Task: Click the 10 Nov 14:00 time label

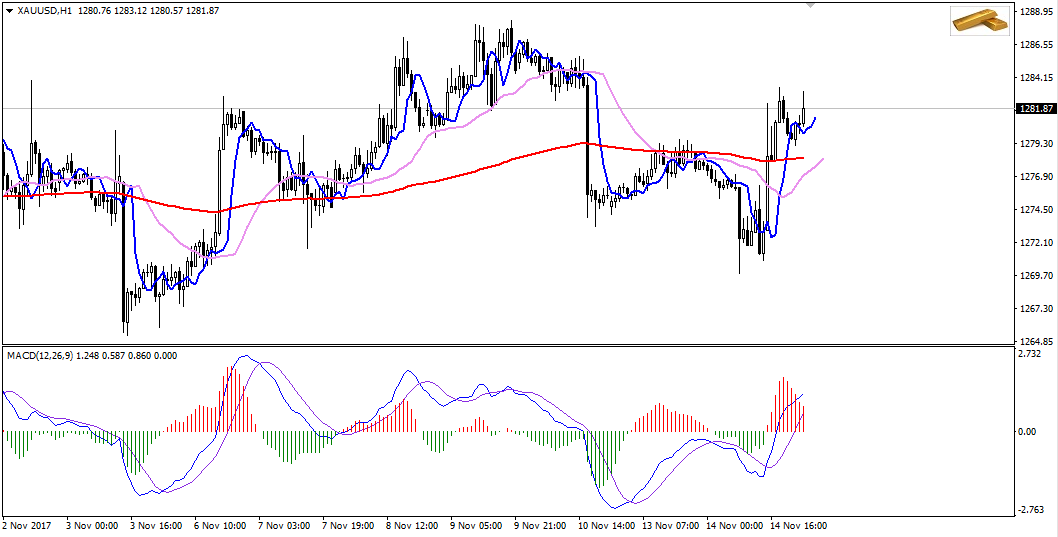Action: (607, 525)
